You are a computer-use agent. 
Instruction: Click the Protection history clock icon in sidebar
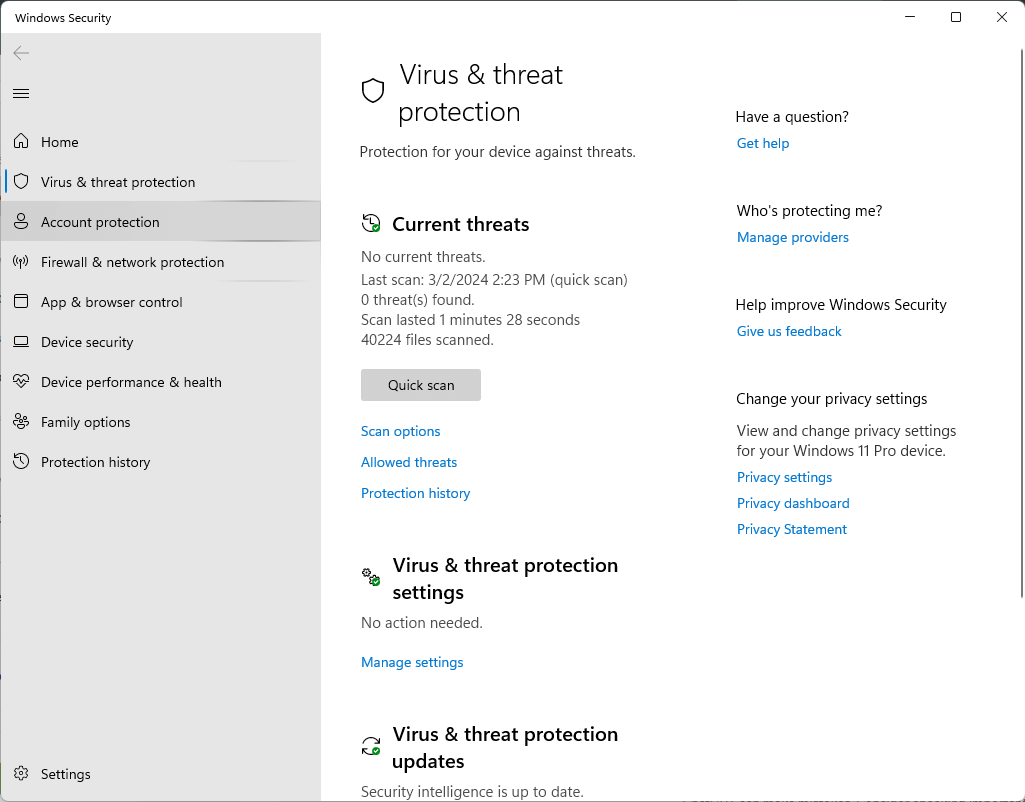(21, 461)
